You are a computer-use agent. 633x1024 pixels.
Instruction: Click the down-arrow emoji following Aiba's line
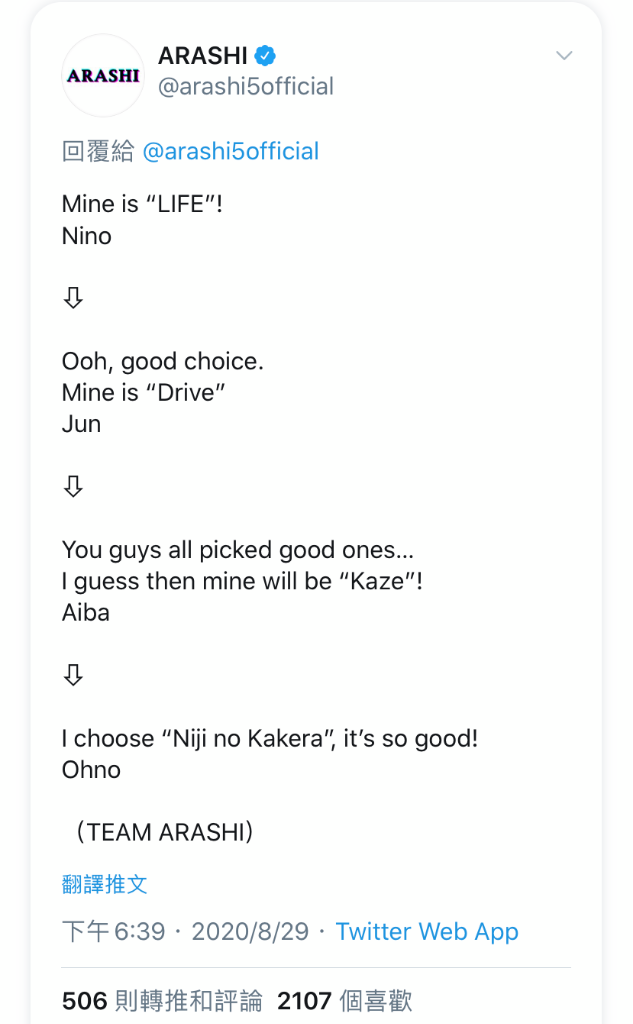tap(73, 675)
